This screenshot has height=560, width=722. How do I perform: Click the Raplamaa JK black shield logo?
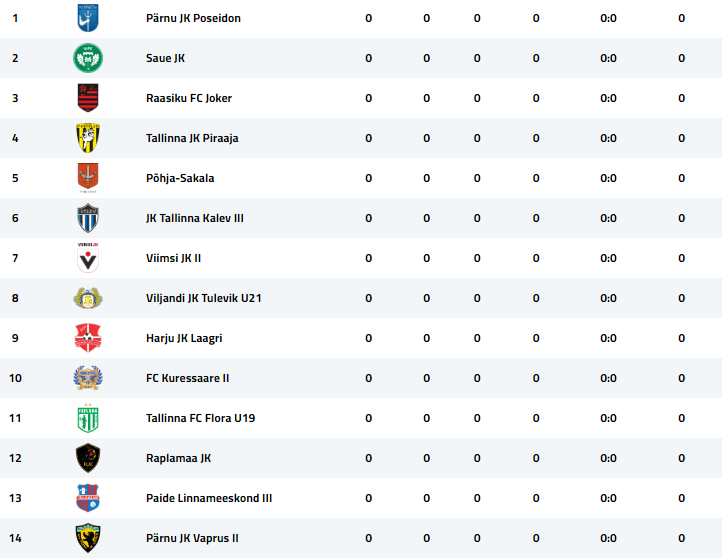click(x=88, y=458)
